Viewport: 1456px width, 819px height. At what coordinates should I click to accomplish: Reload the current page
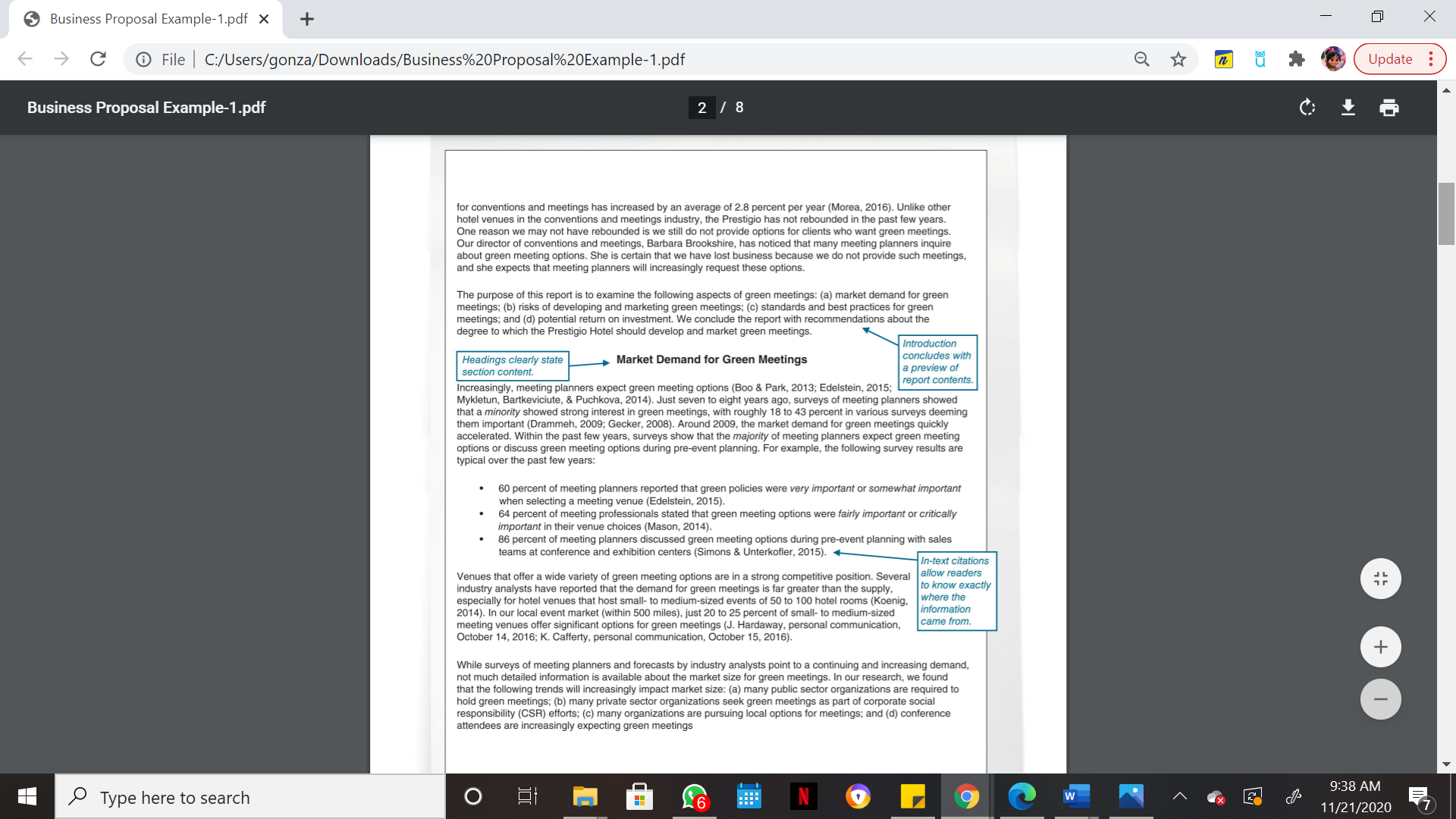(98, 59)
